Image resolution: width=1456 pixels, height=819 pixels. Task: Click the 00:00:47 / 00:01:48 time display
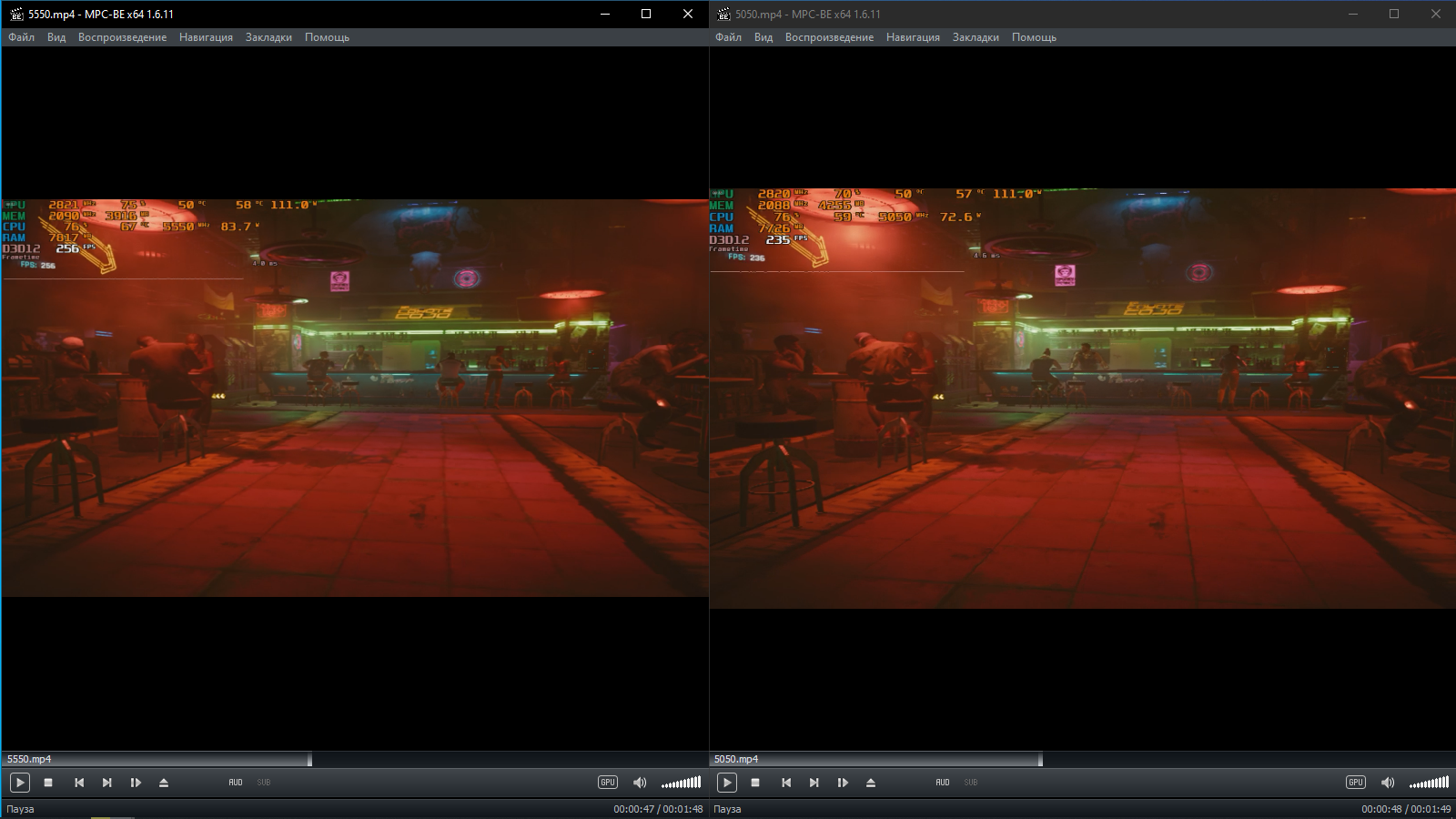point(658,809)
